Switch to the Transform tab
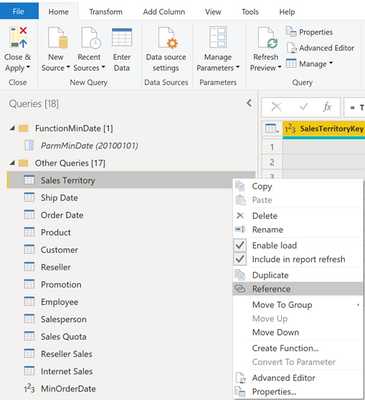This screenshot has width=365, height=400. coord(106,12)
